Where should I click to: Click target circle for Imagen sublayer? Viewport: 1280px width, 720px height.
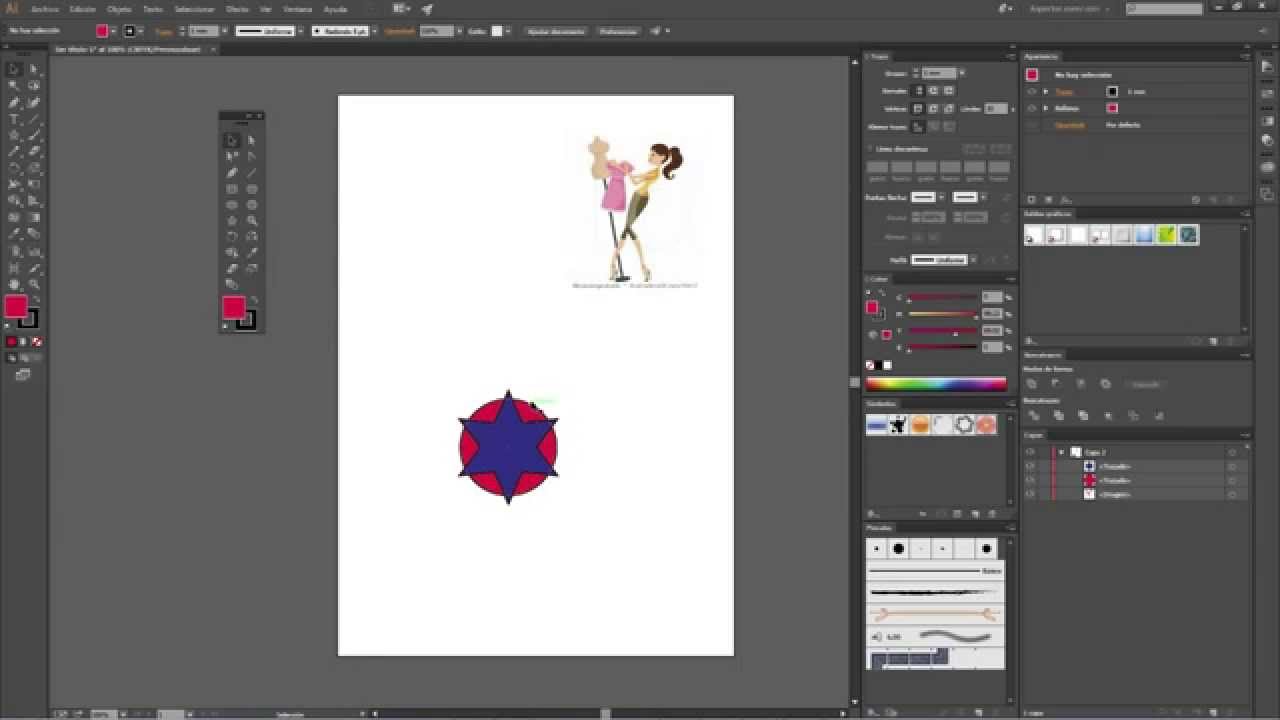tap(1232, 494)
